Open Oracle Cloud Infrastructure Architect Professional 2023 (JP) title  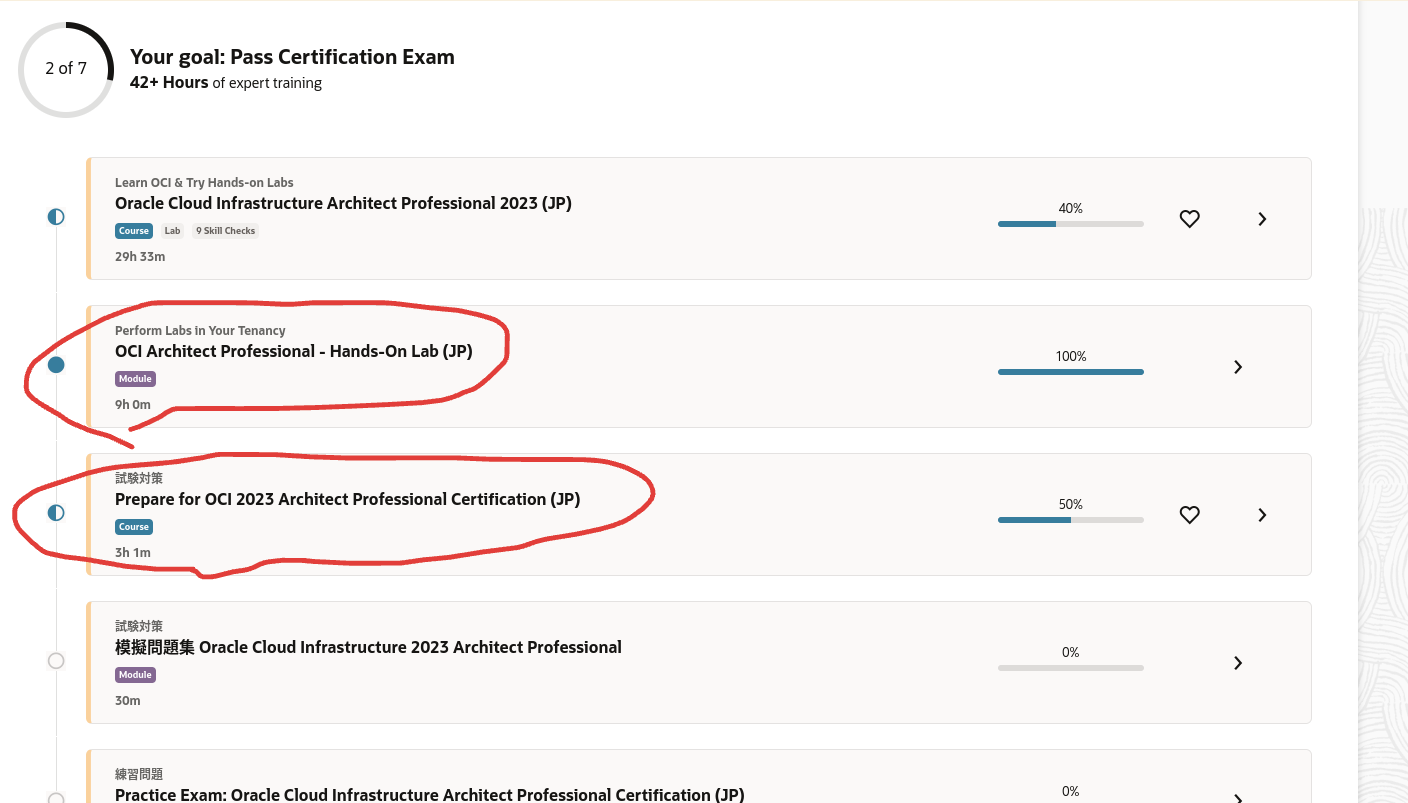343,203
